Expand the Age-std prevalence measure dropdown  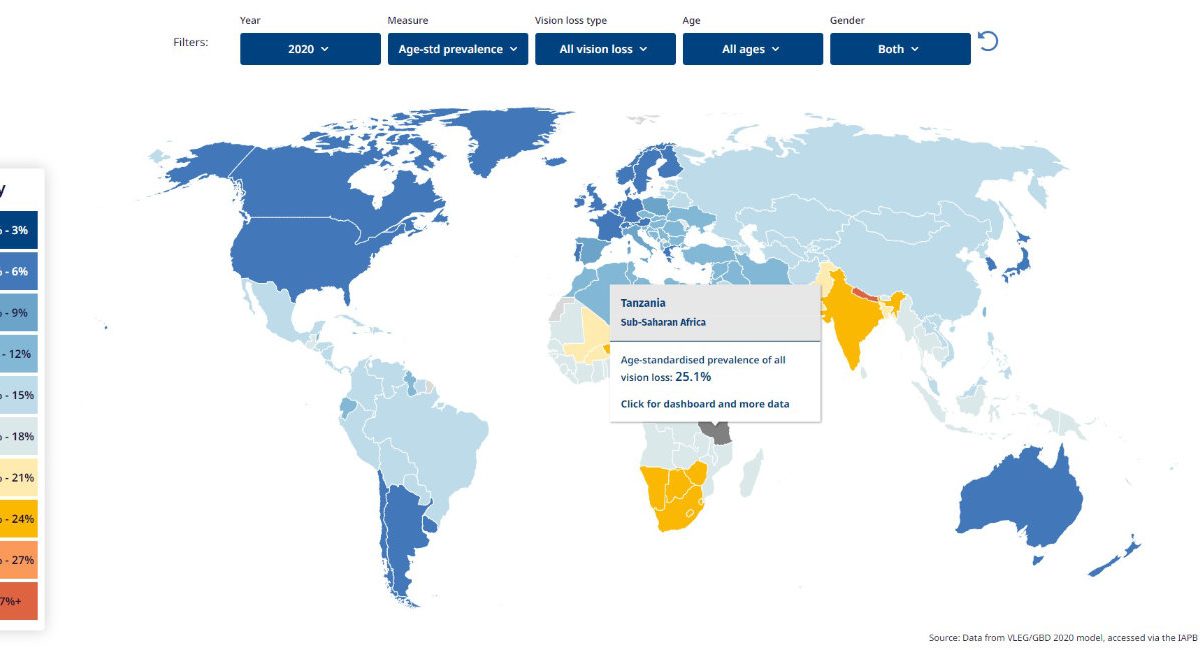[x=458, y=49]
